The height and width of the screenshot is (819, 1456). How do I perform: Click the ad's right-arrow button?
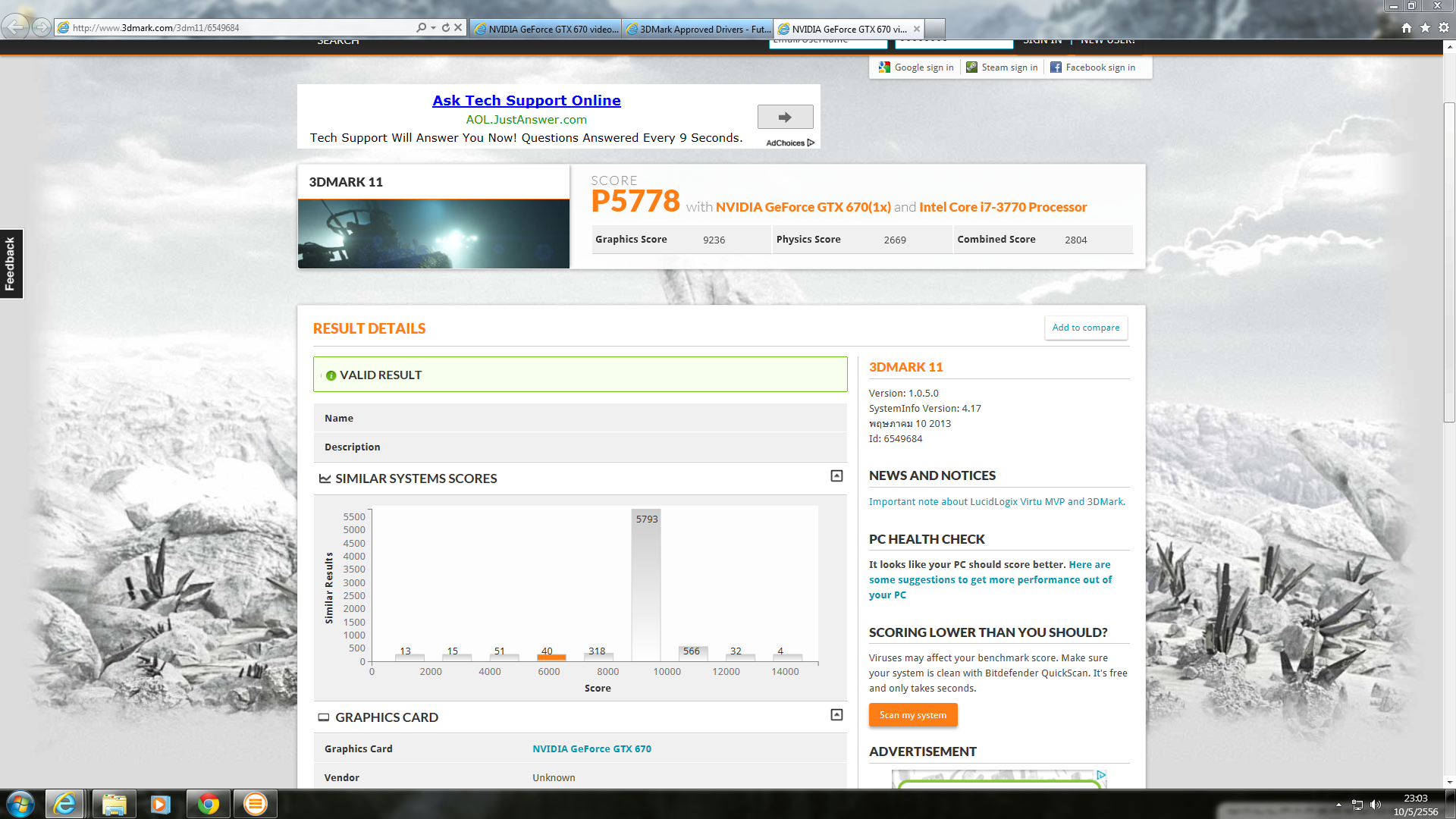(x=785, y=118)
